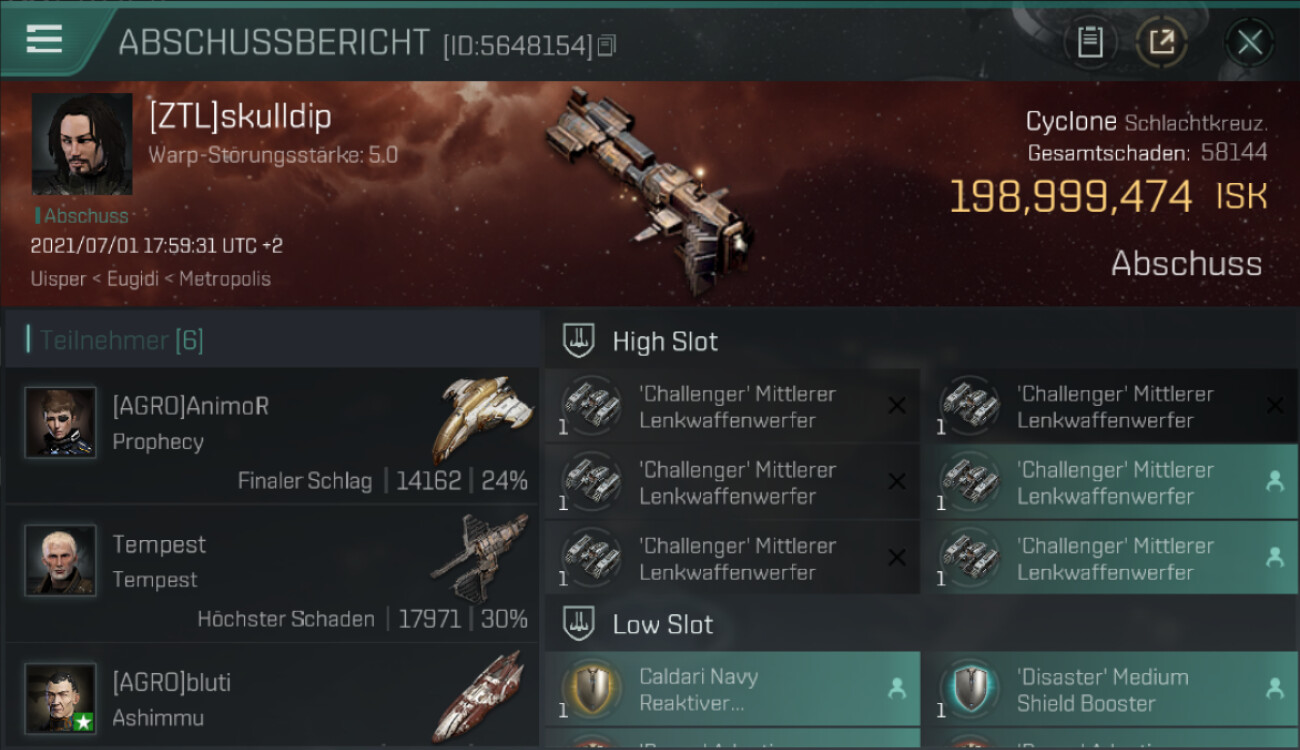The image size is (1300, 750).
Task: Share the kill report externally
Action: (1161, 42)
